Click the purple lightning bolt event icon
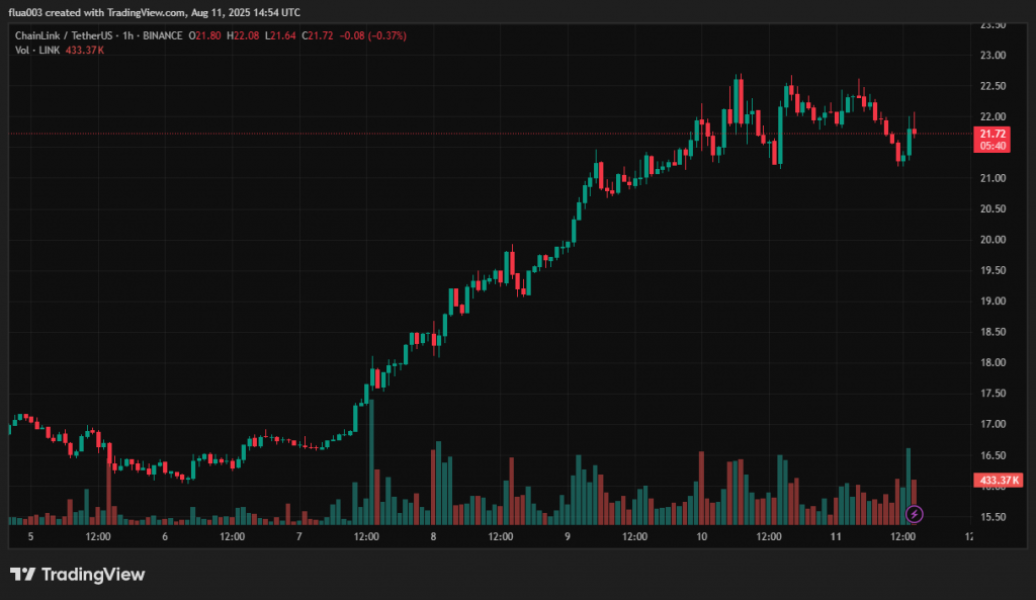Viewport: 1036px width, 600px height. (x=914, y=514)
